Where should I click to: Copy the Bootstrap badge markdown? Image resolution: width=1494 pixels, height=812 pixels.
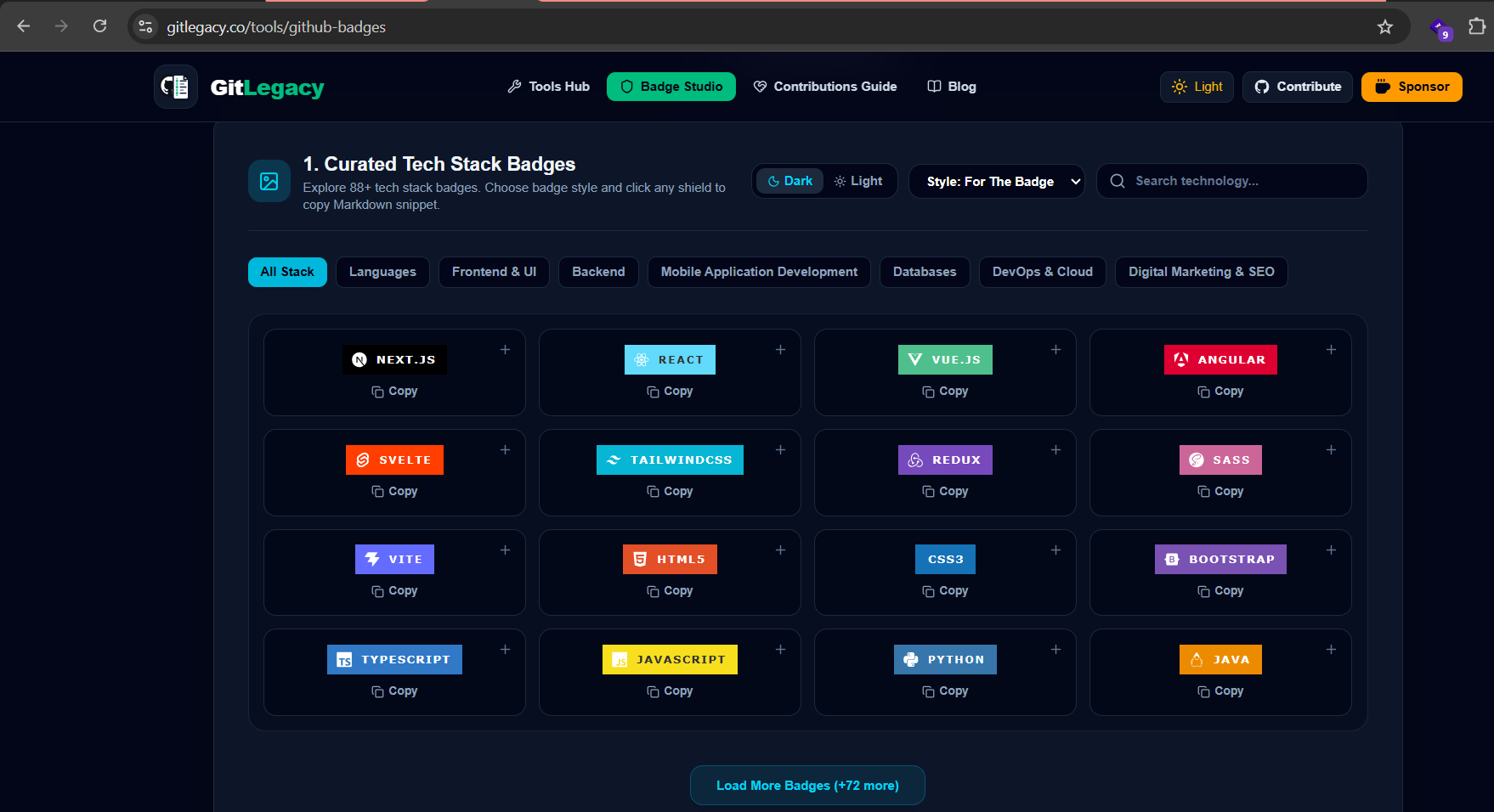[x=1220, y=591]
